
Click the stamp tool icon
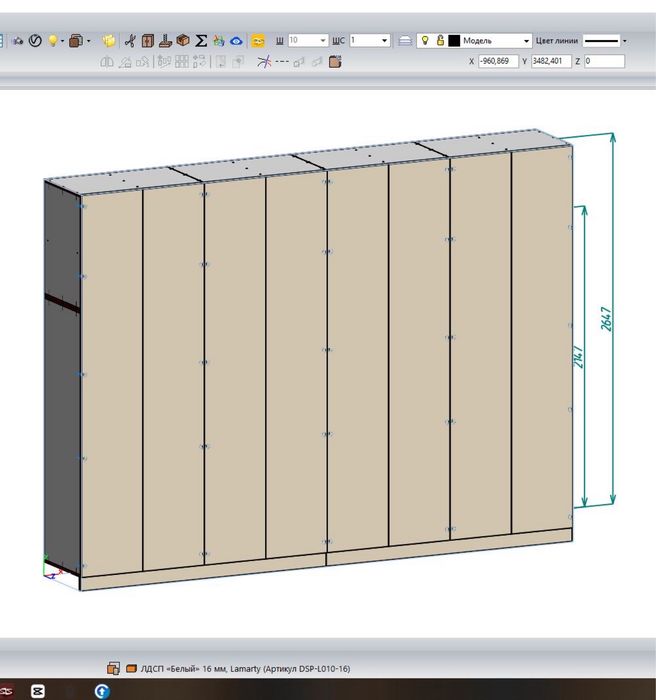pos(165,41)
